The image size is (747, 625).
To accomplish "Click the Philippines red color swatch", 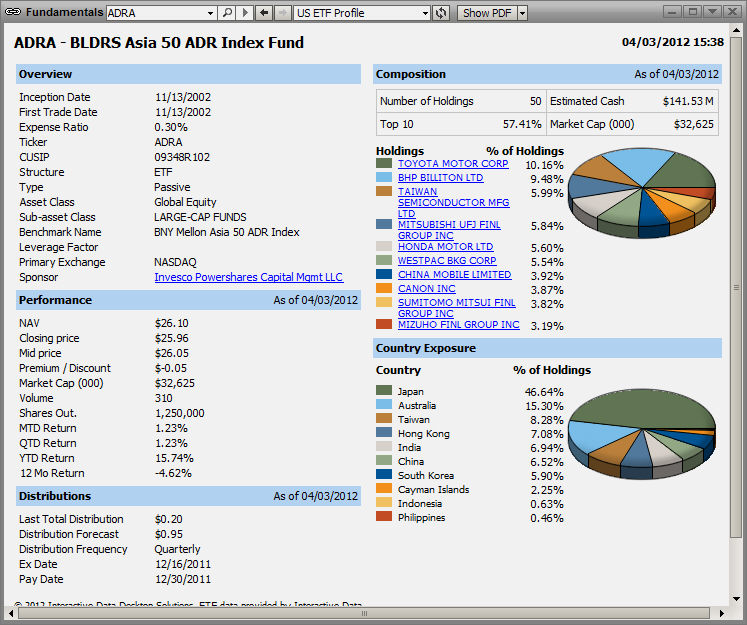I will pyautogui.click(x=384, y=516).
